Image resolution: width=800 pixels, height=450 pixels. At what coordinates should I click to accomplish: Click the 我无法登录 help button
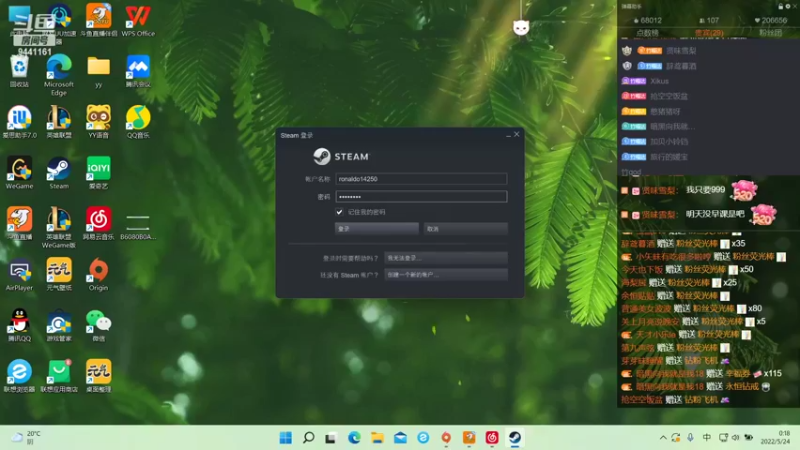(445, 258)
